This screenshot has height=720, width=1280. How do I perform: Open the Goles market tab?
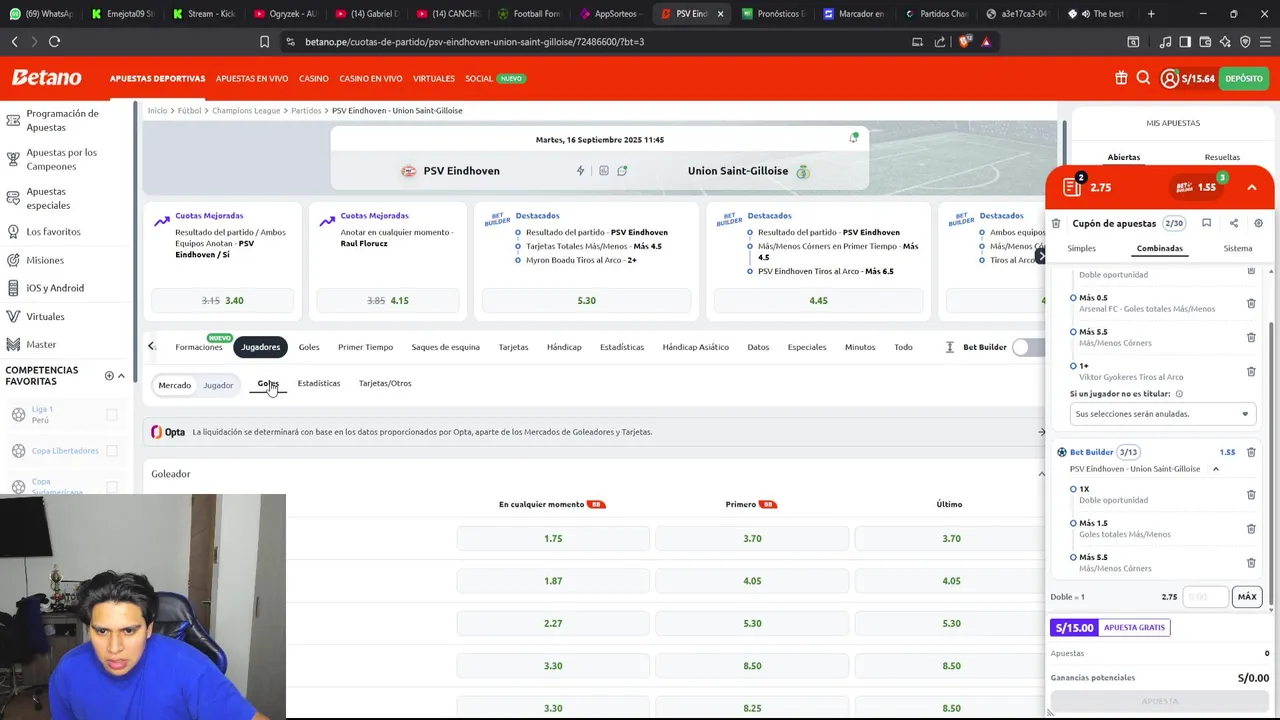pos(309,347)
